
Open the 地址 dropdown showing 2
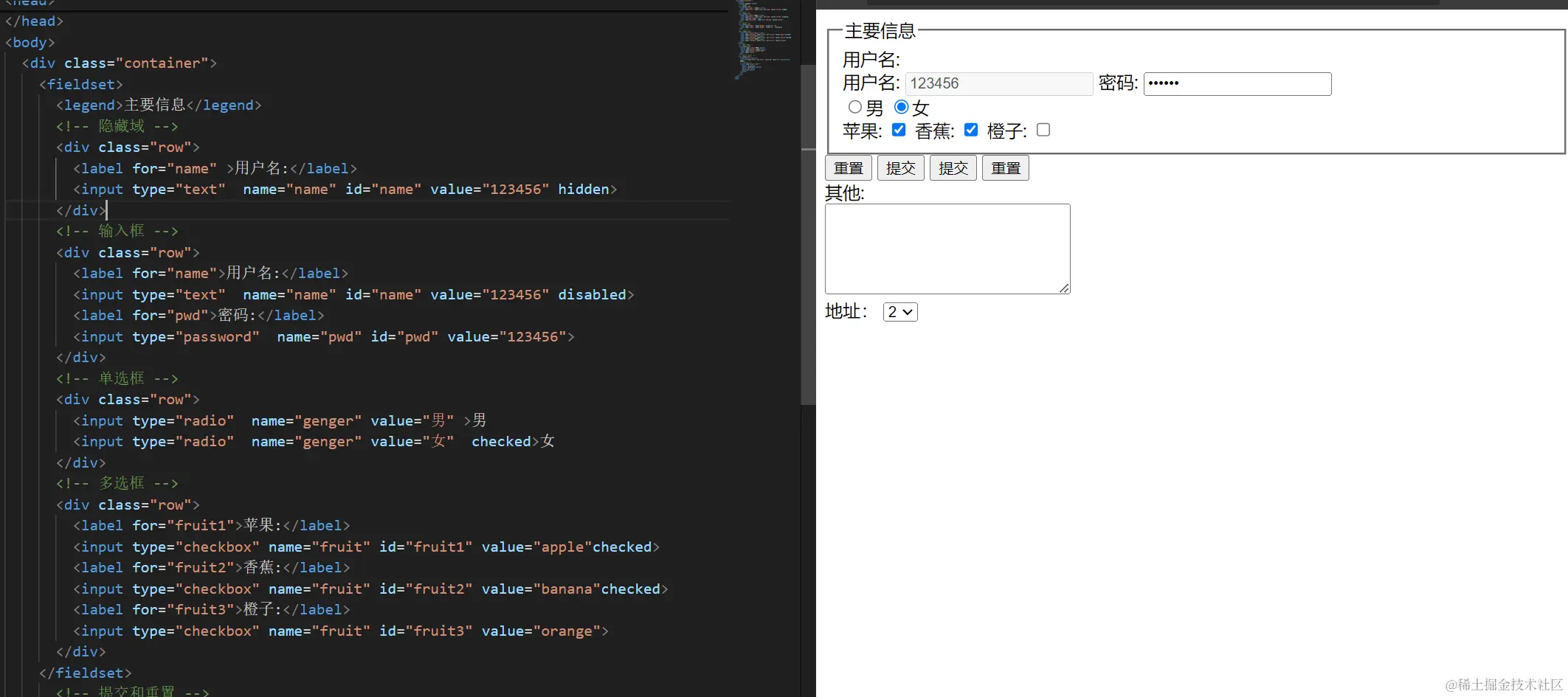[900, 312]
